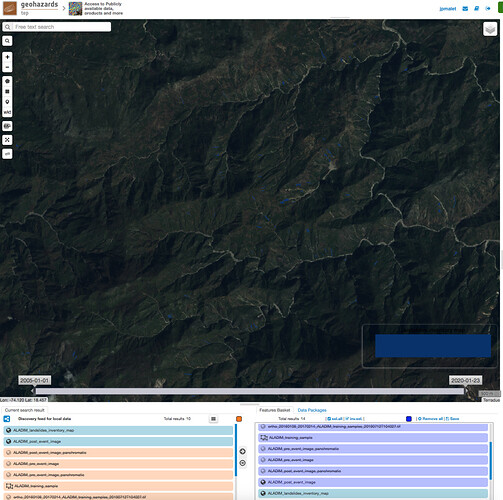Viewport: 503px width, 500px height.
Task: Select the place marker point tool
Action: [x=7, y=102]
